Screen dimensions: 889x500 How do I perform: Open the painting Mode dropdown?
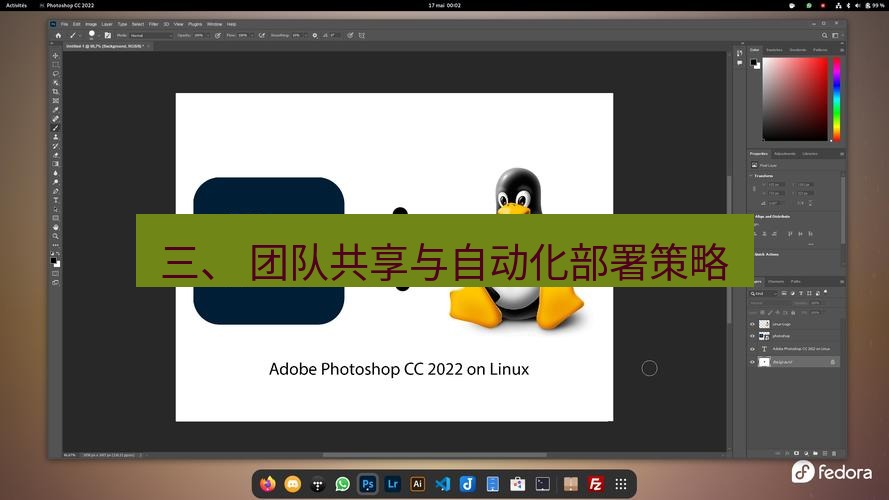pyautogui.click(x=151, y=36)
